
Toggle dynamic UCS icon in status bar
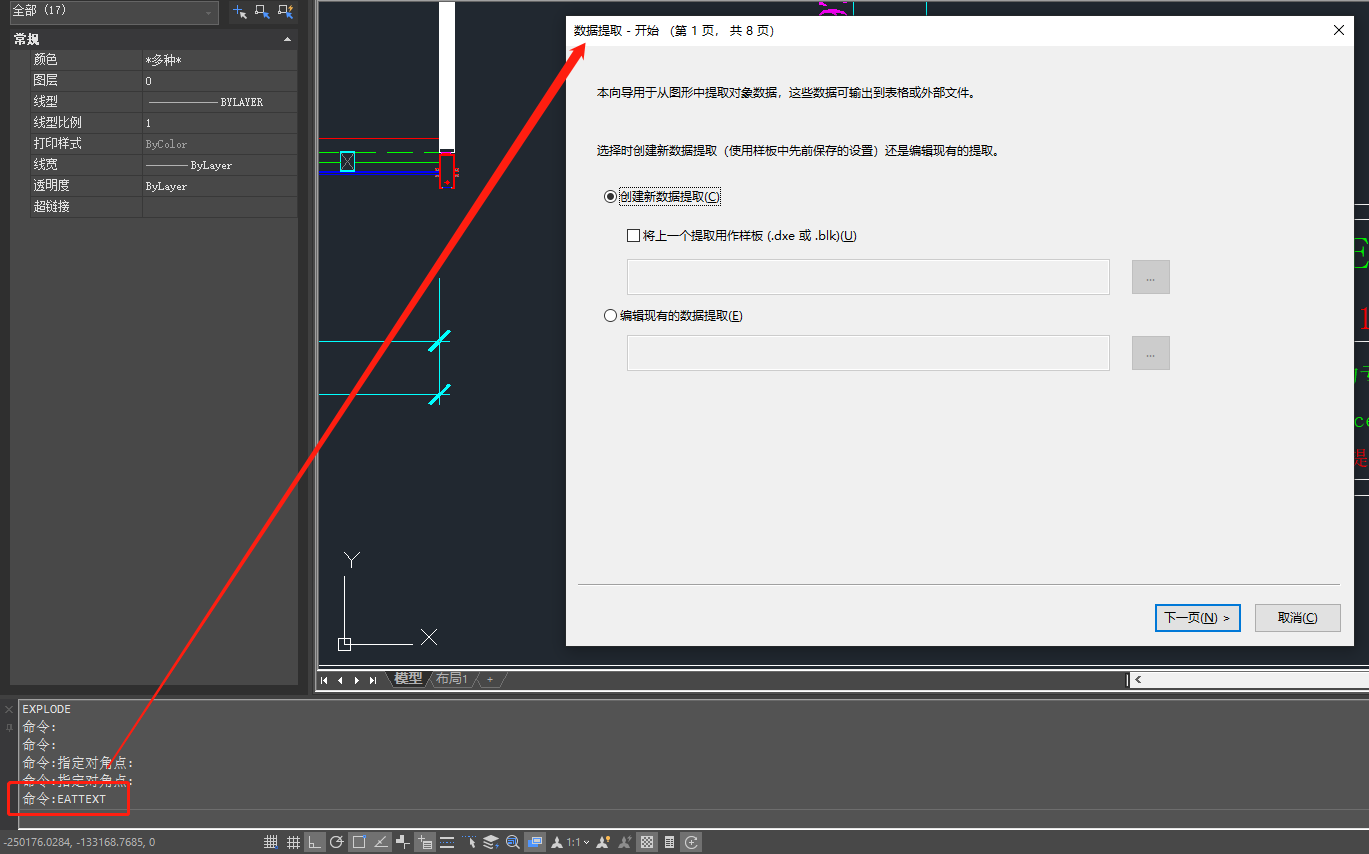[403, 842]
